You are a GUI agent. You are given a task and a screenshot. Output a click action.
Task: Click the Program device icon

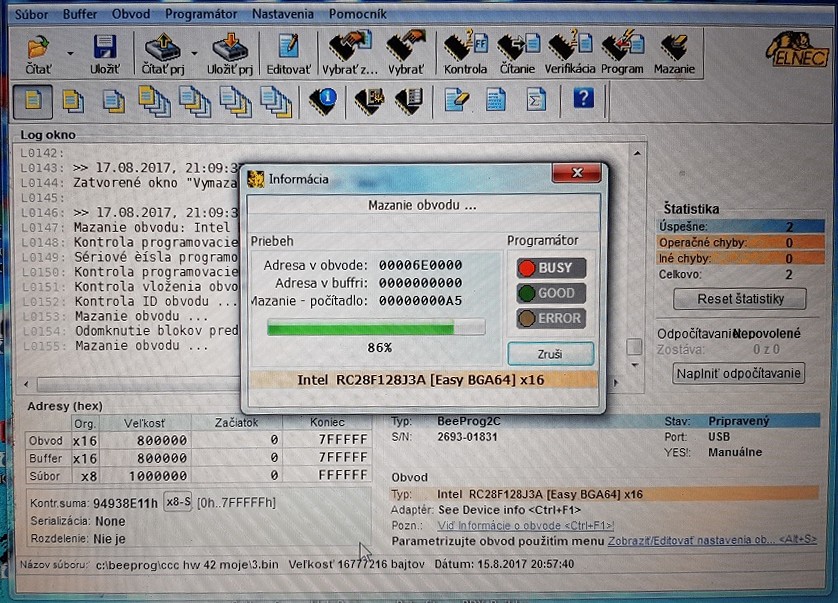click(x=622, y=53)
